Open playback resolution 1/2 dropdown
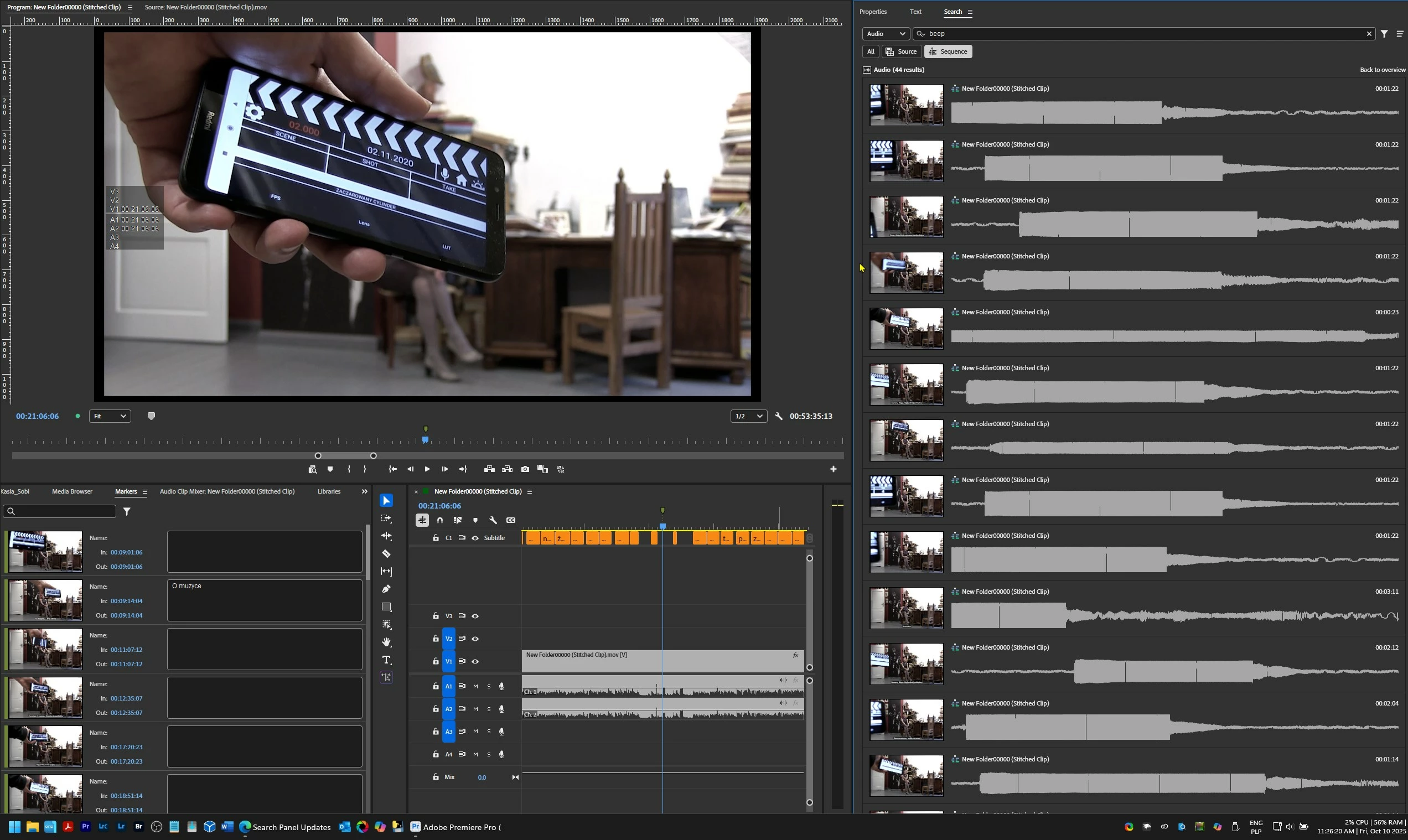This screenshot has height=840, width=1408. click(x=748, y=416)
